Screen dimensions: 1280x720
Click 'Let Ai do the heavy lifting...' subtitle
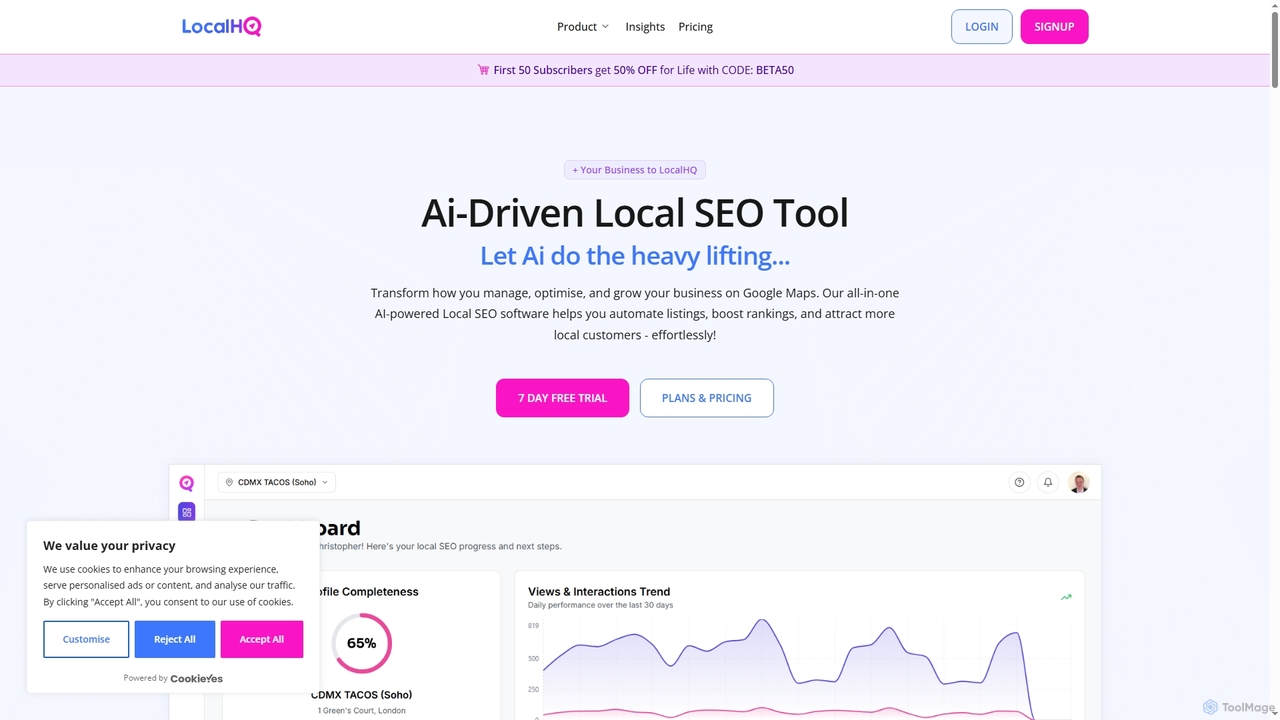[635, 256]
